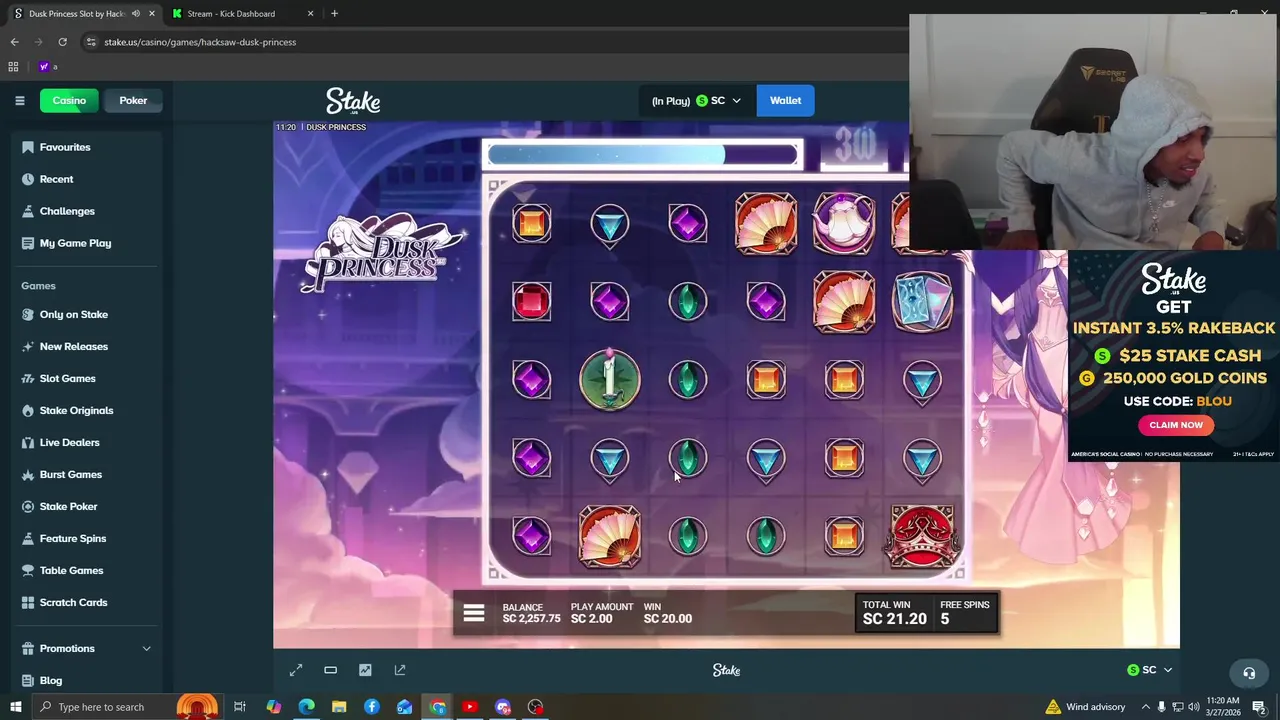Click the site info icon in address bar
Viewport: 1280px width, 720px height.
pyautogui.click(x=91, y=42)
